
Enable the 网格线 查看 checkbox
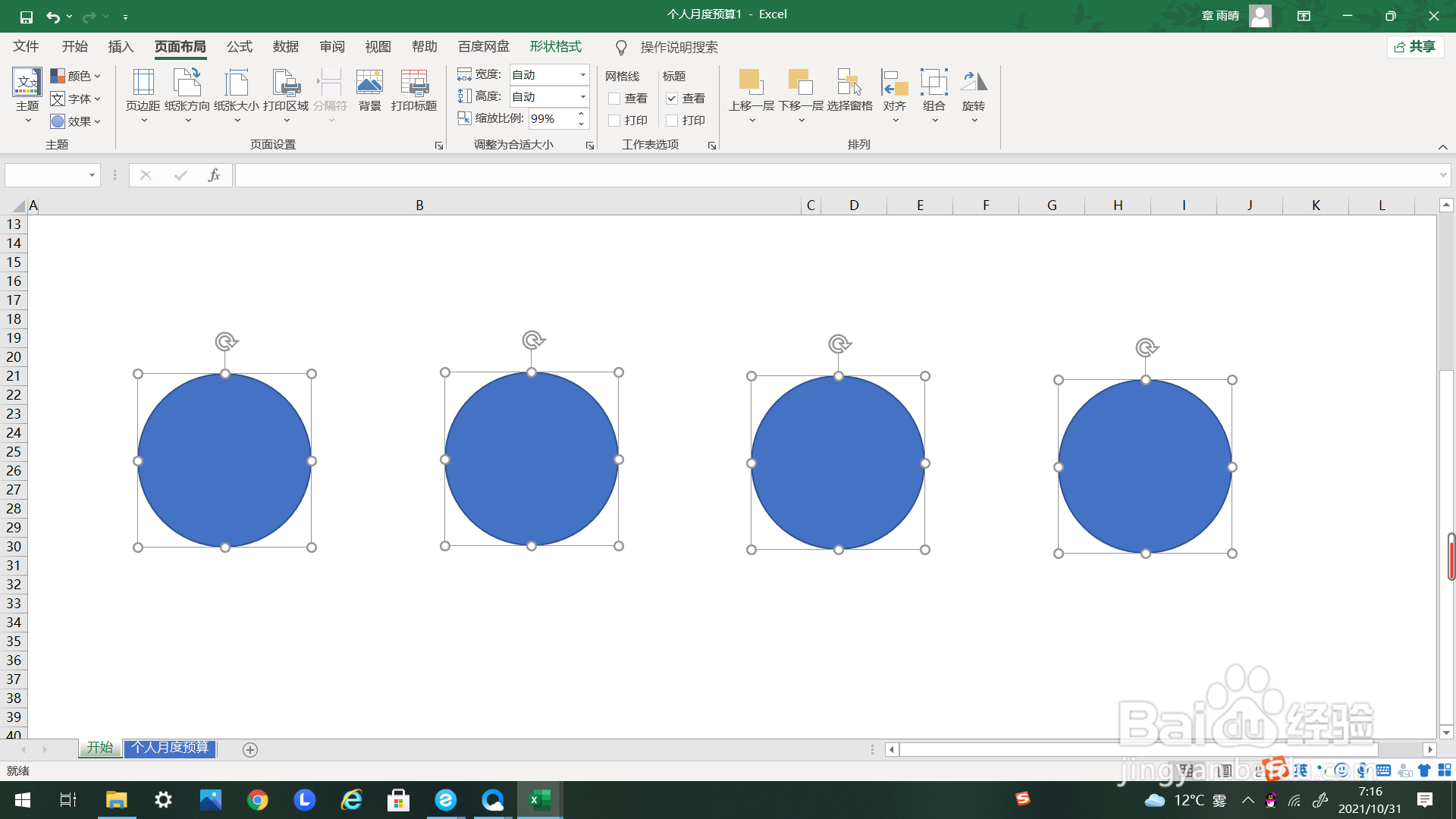[x=614, y=99]
